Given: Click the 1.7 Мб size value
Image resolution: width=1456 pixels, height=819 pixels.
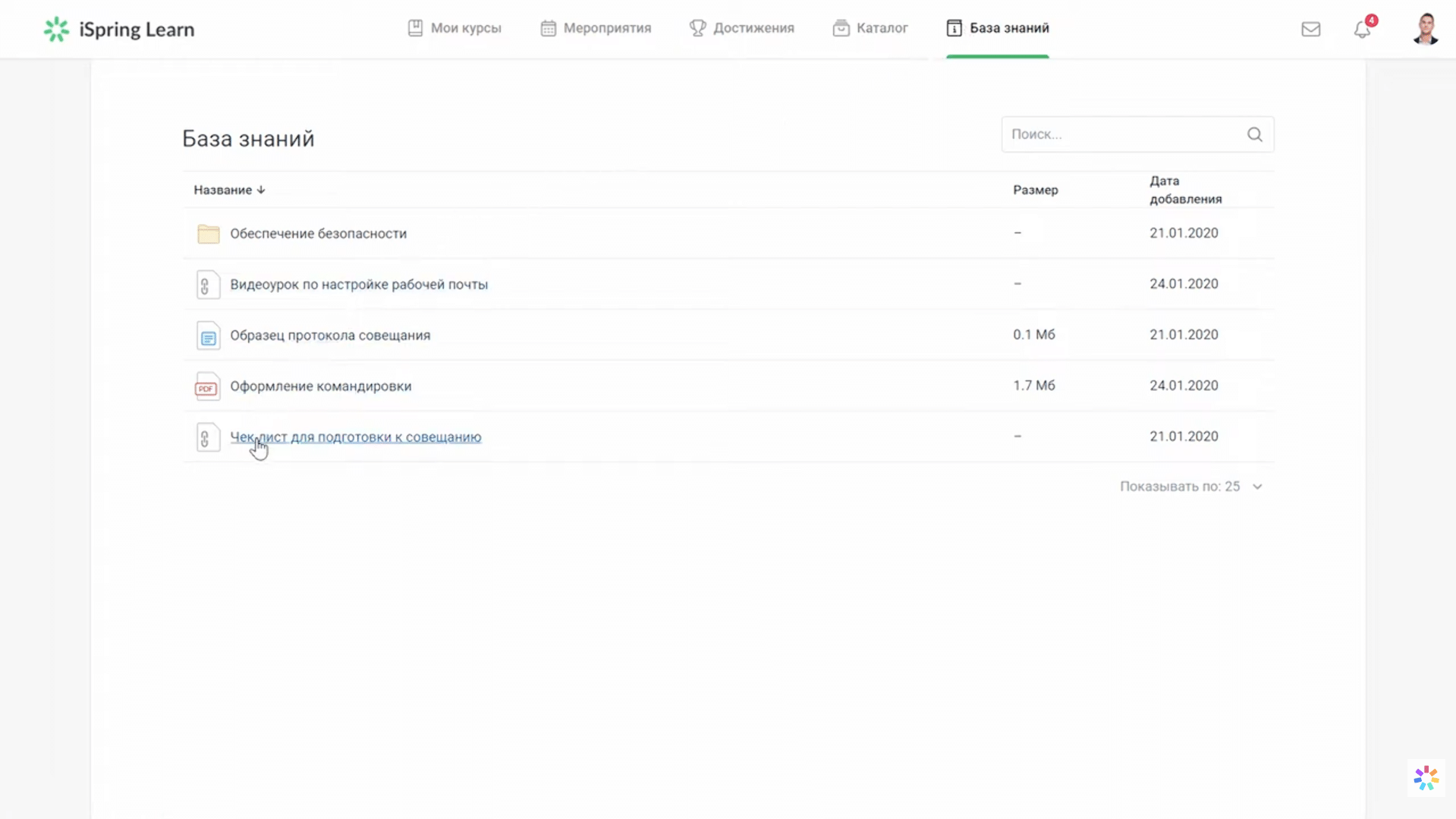Looking at the screenshot, I should tap(1033, 386).
